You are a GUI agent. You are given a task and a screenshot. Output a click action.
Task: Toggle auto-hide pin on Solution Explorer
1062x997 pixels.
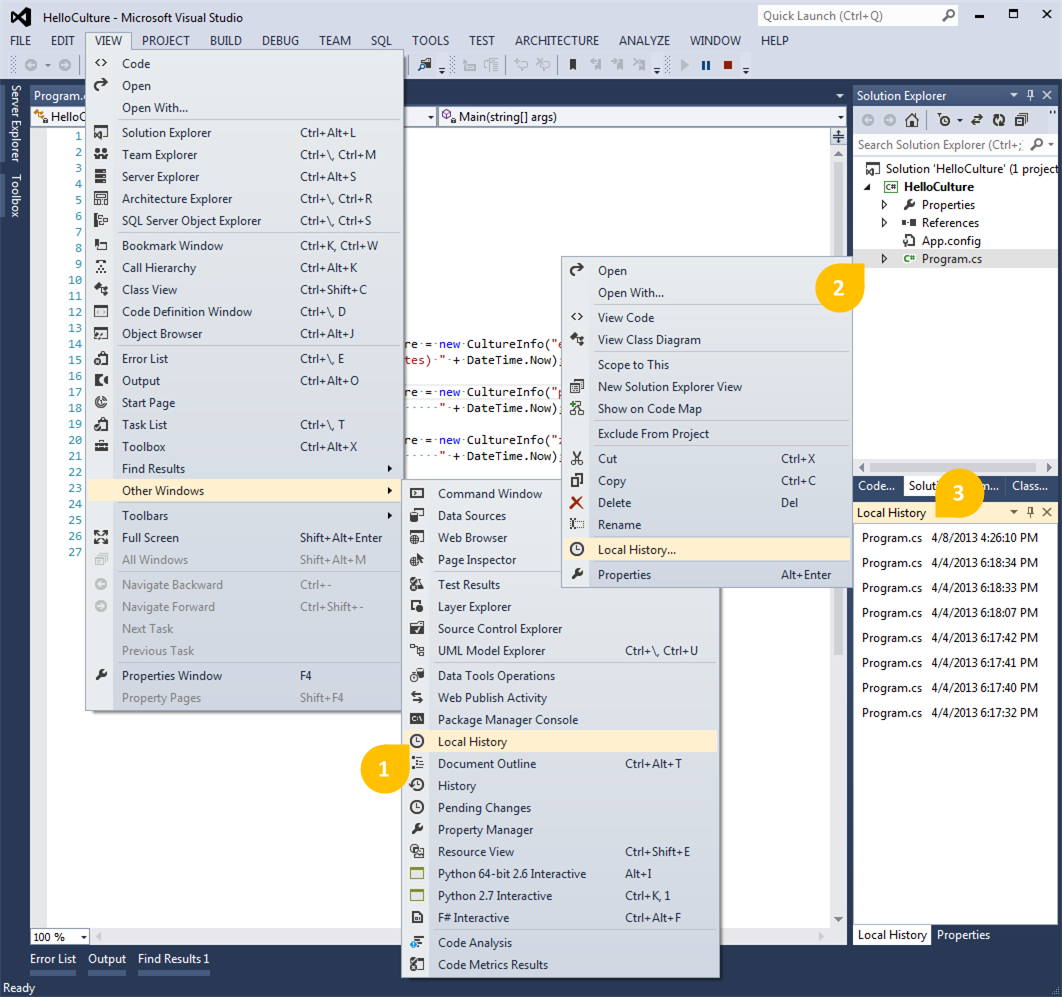tap(1030, 95)
